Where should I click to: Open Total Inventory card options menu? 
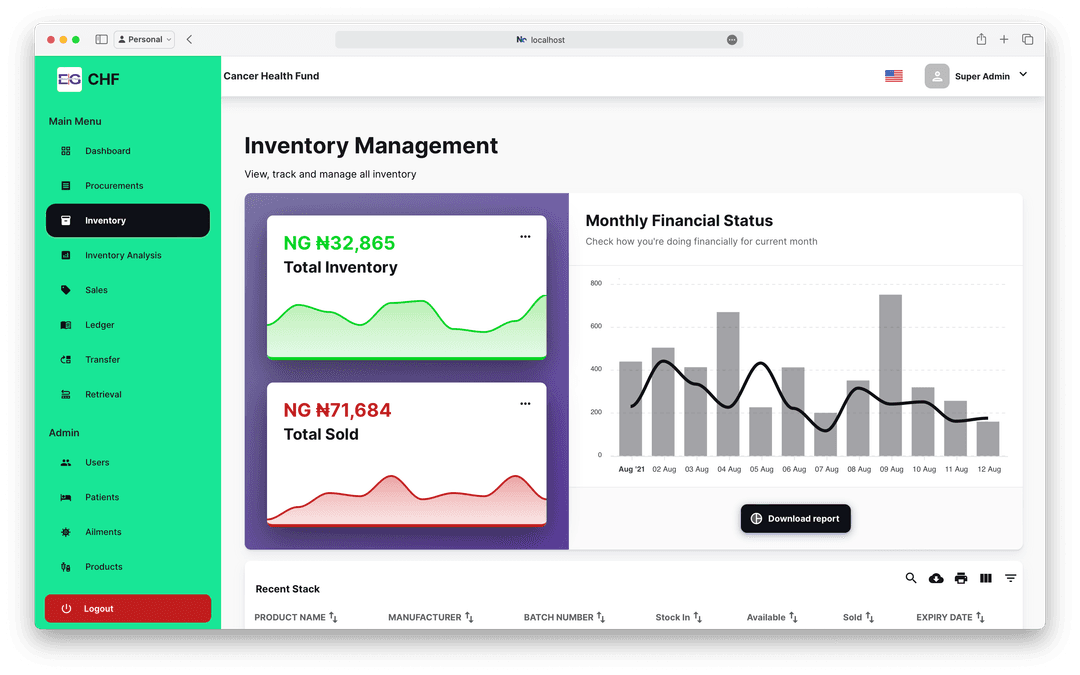[525, 237]
